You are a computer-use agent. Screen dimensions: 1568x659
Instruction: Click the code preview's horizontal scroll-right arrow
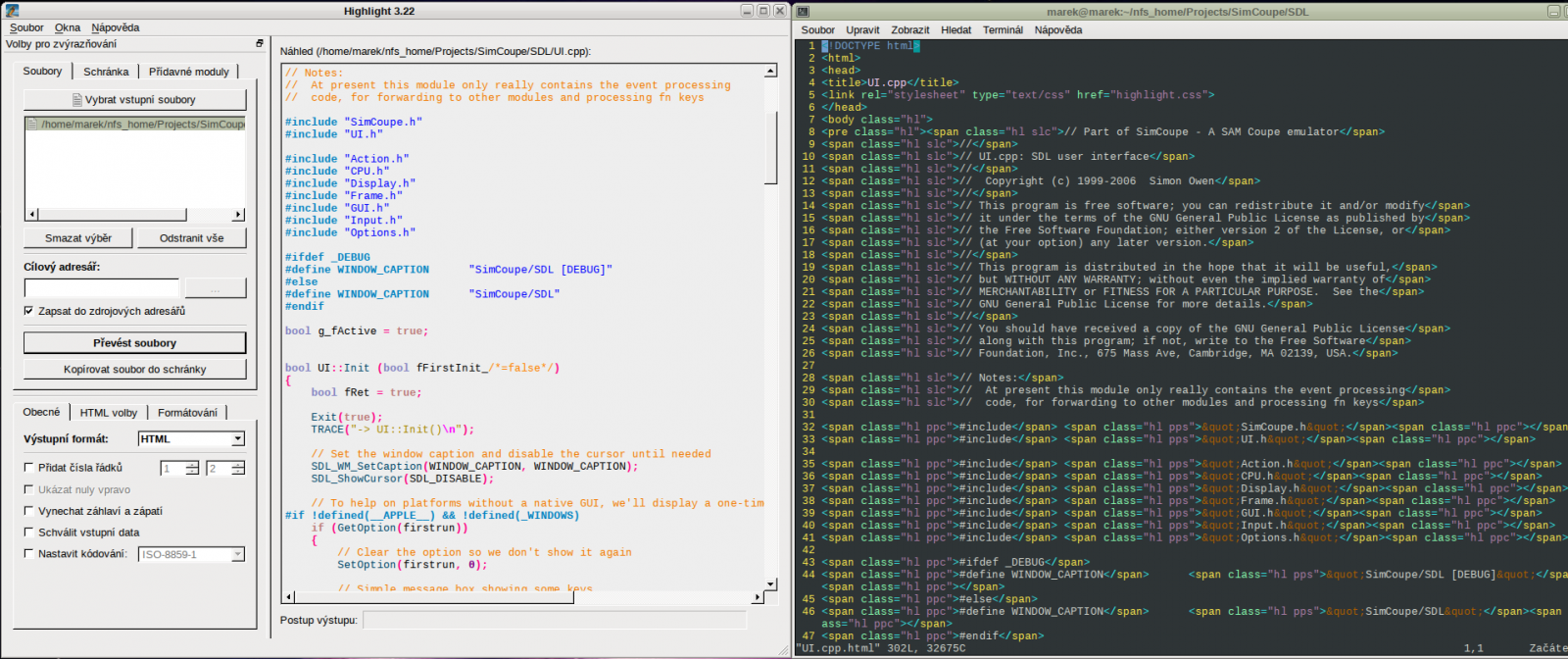coord(758,596)
